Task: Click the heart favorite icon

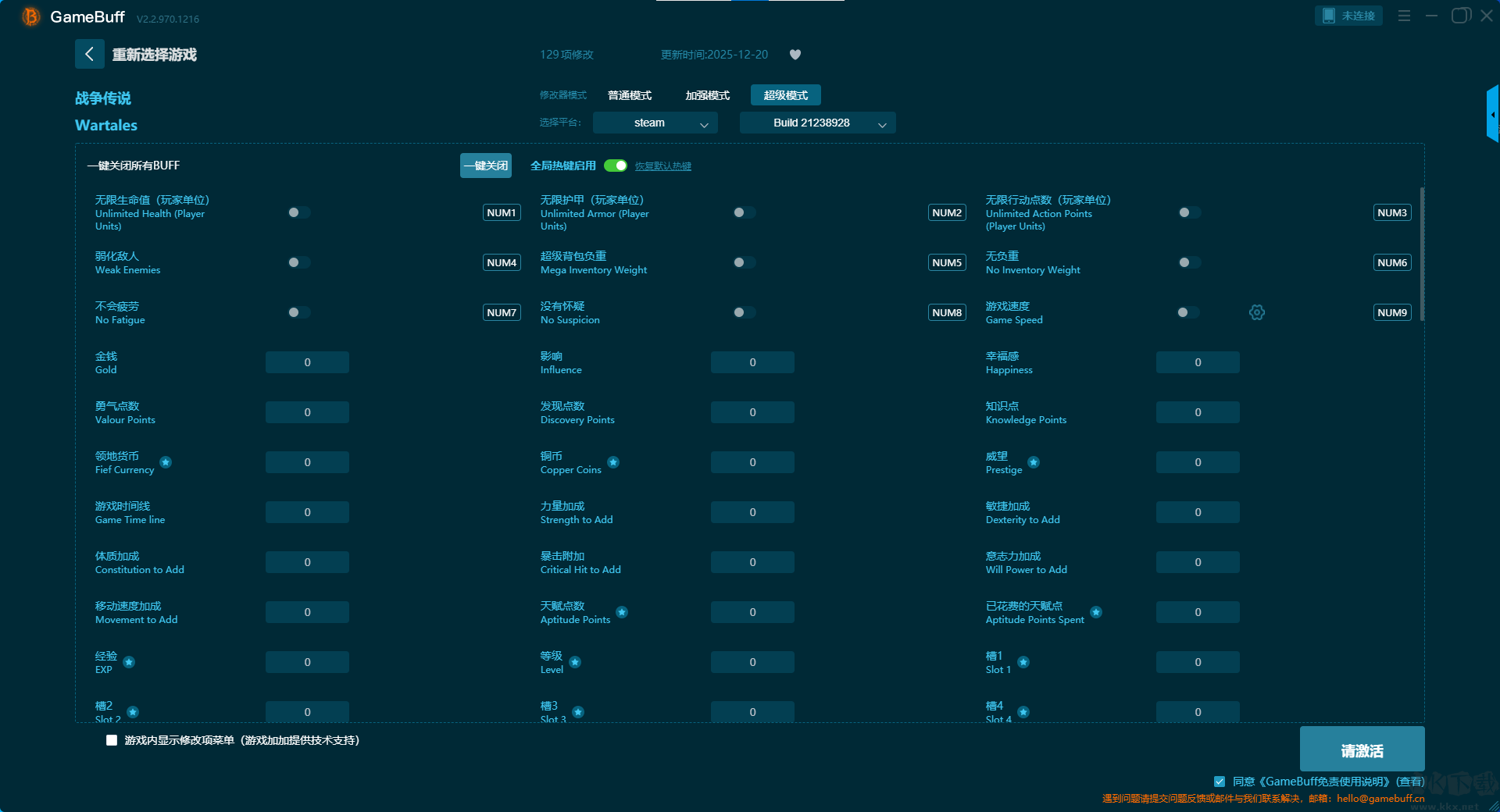Action: coord(795,55)
